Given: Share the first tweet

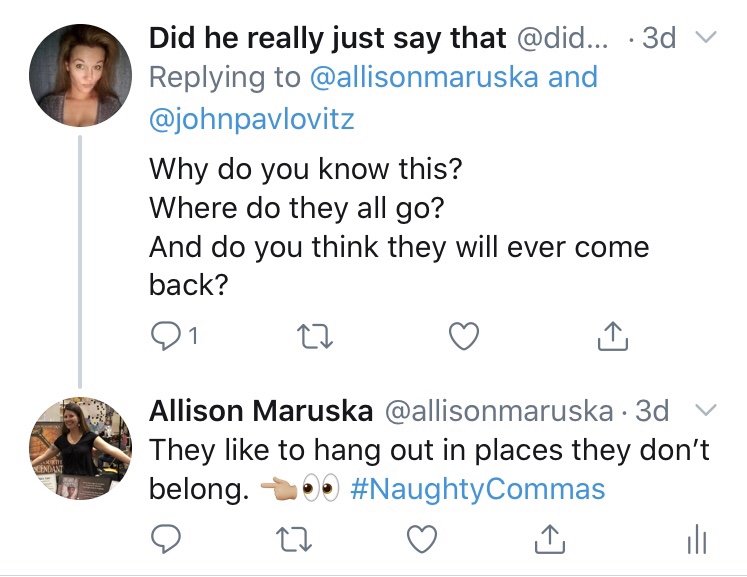Looking at the screenshot, I should 611,338.
